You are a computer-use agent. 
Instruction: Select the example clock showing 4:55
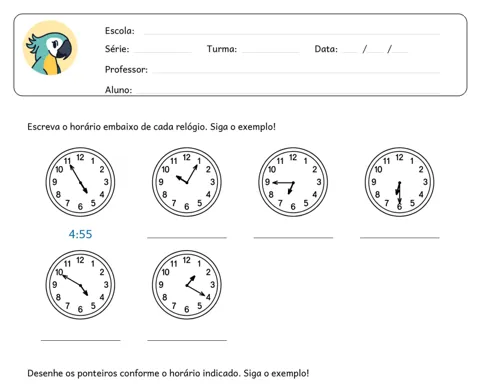pos(80,182)
